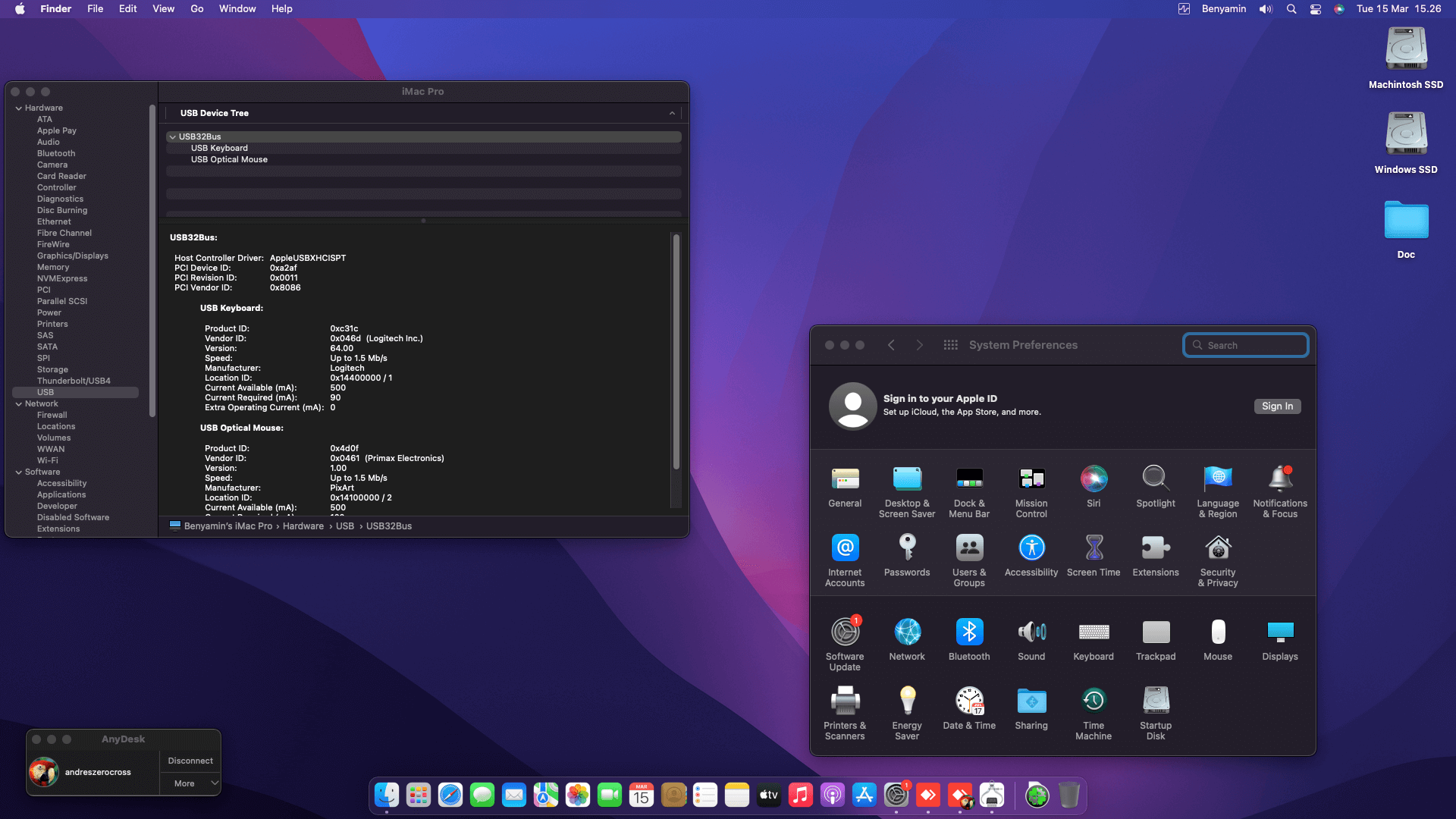Open Spotlight search in menu bar
The width and height of the screenshot is (1456, 819).
[x=1291, y=9]
